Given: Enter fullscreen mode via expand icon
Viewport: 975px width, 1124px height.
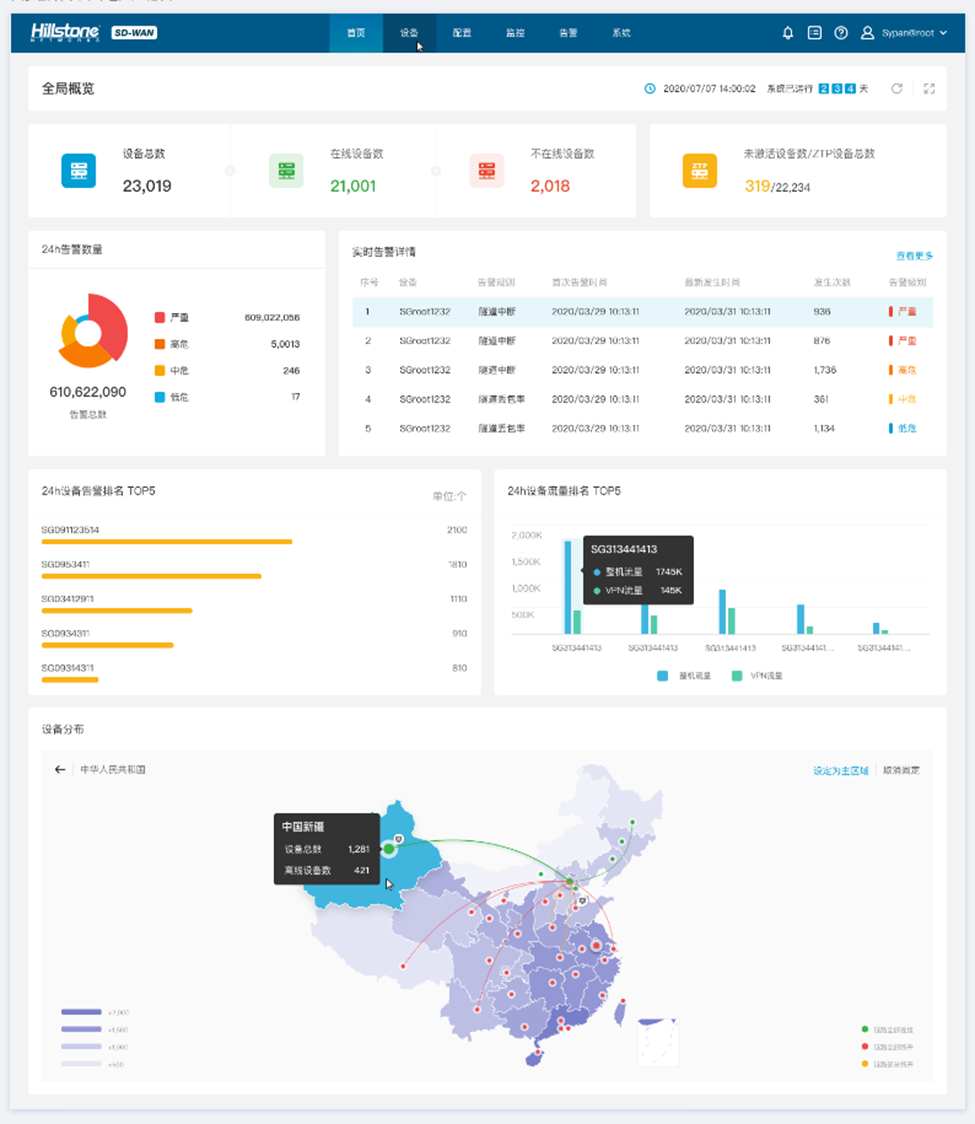Looking at the screenshot, I should (x=929, y=89).
